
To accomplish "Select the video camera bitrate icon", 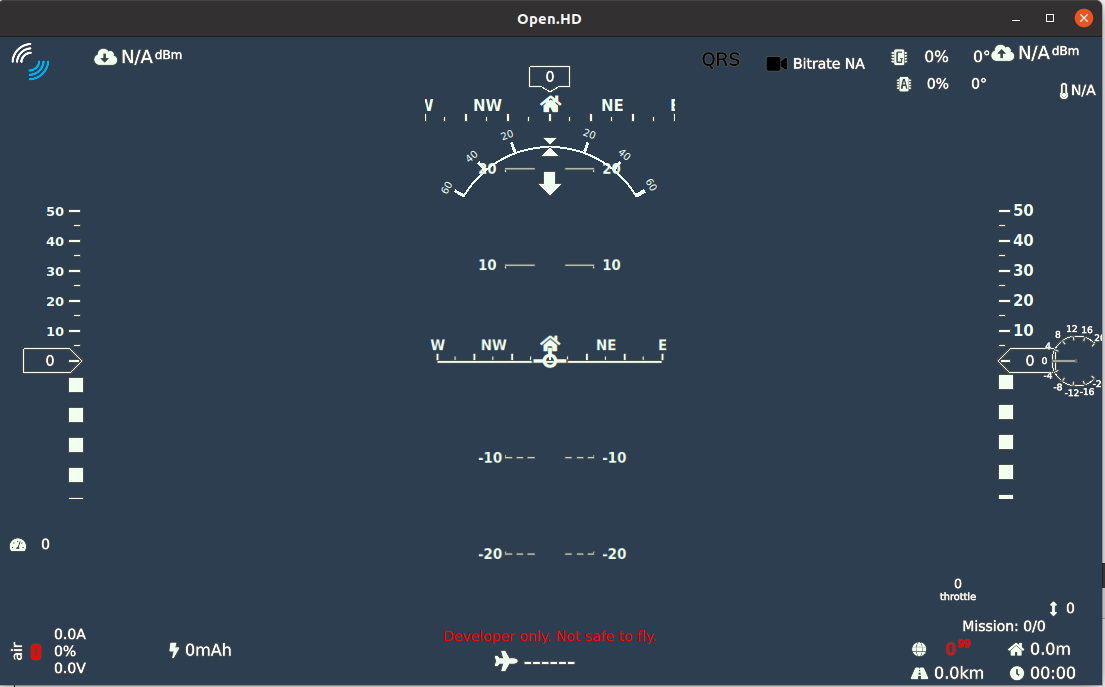I will [777, 64].
